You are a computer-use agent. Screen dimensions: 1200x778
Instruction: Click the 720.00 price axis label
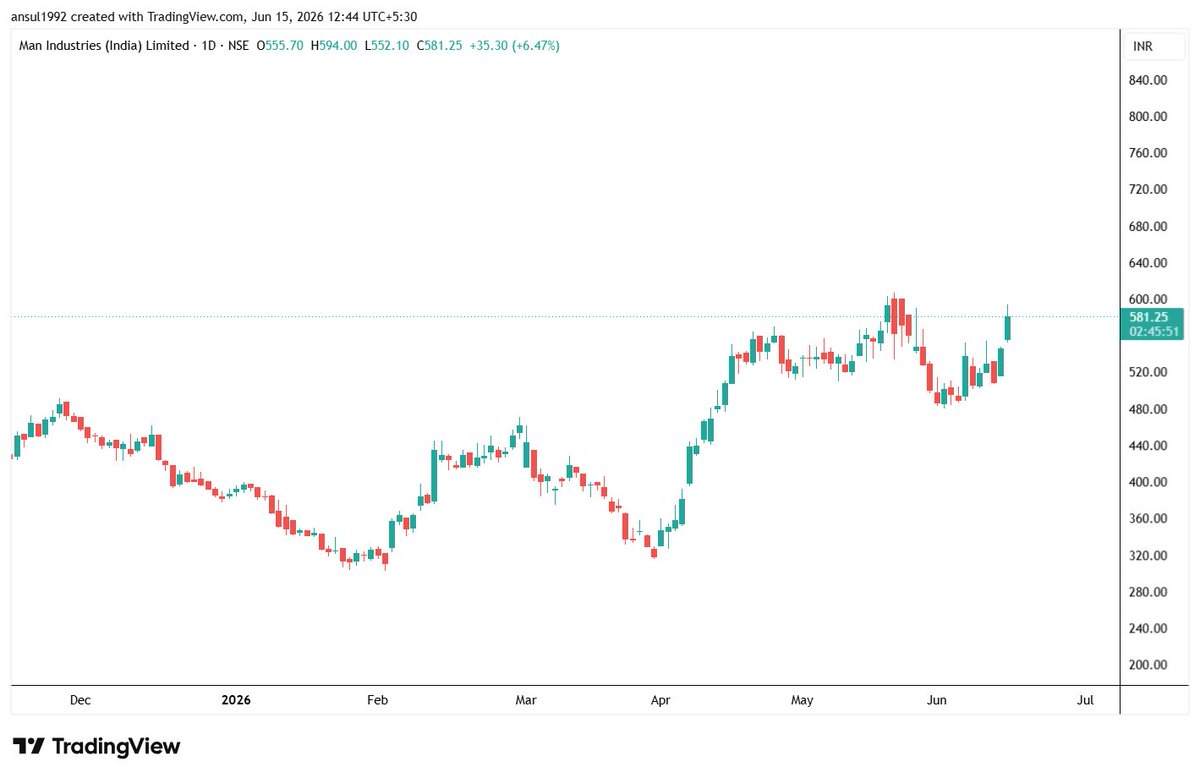[1148, 189]
